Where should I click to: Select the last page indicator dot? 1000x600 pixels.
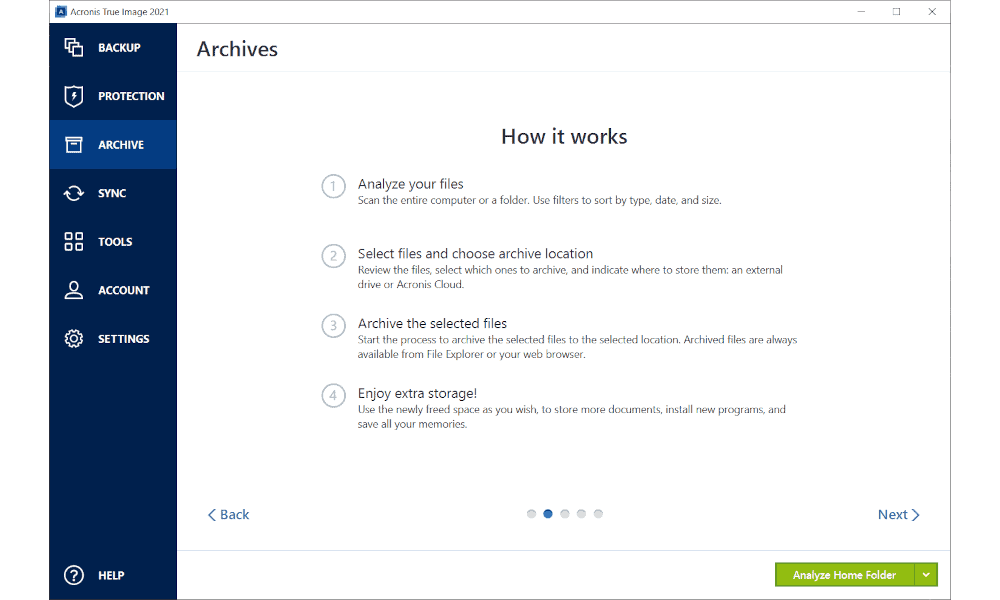[598, 514]
